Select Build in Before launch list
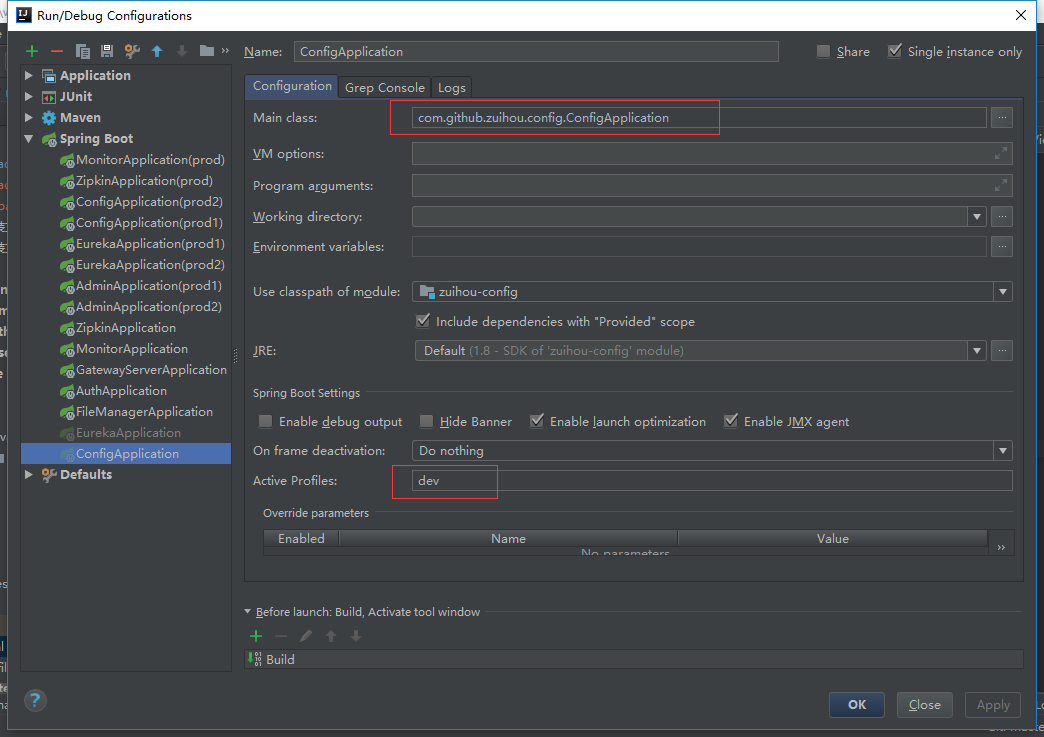Image resolution: width=1044 pixels, height=737 pixels. pos(633,659)
